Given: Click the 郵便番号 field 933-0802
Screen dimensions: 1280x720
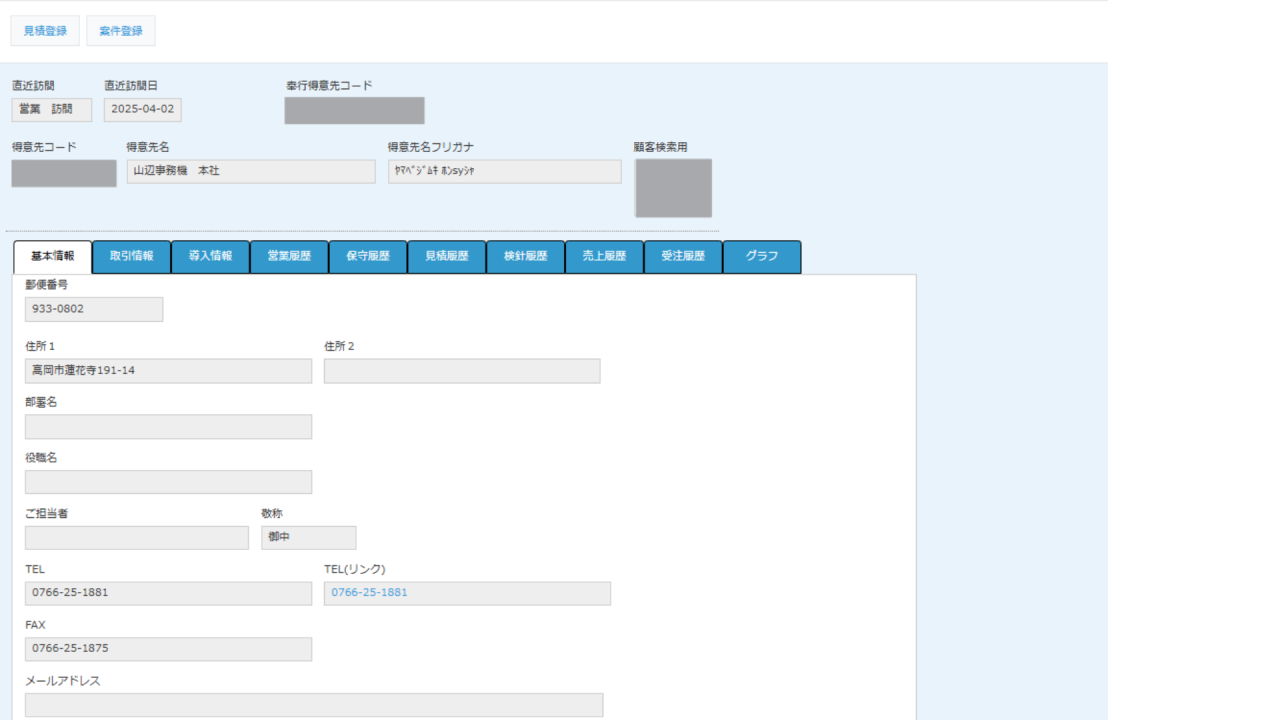Looking at the screenshot, I should pos(94,310).
